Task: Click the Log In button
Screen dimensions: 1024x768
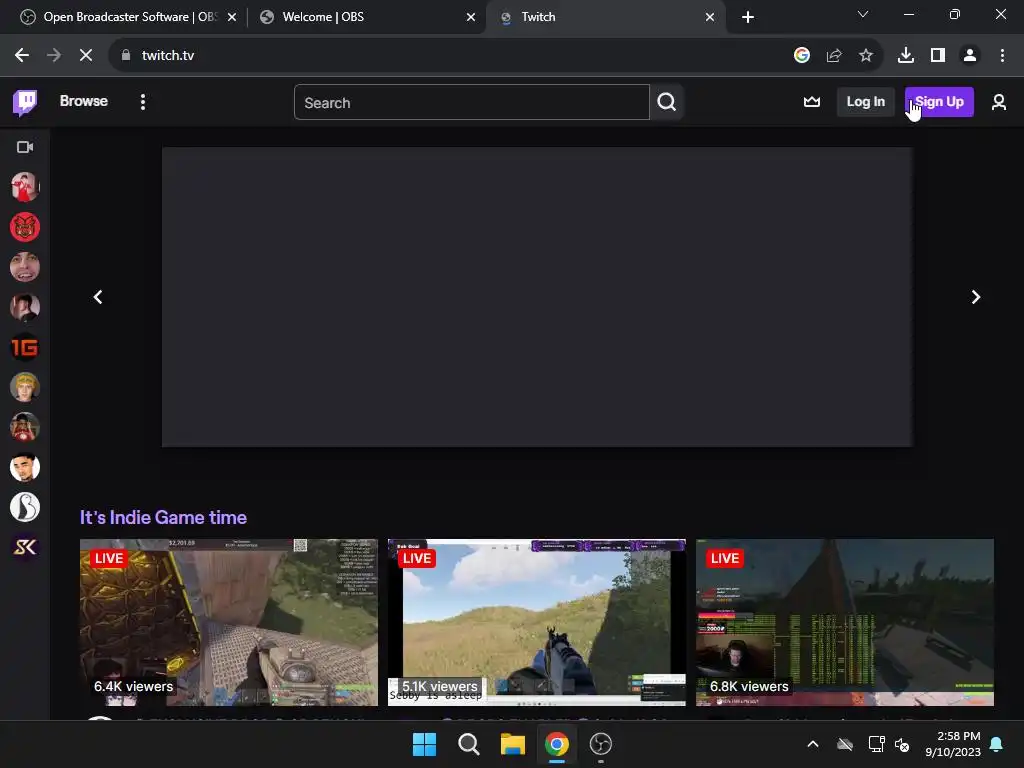Action: coord(865,102)
